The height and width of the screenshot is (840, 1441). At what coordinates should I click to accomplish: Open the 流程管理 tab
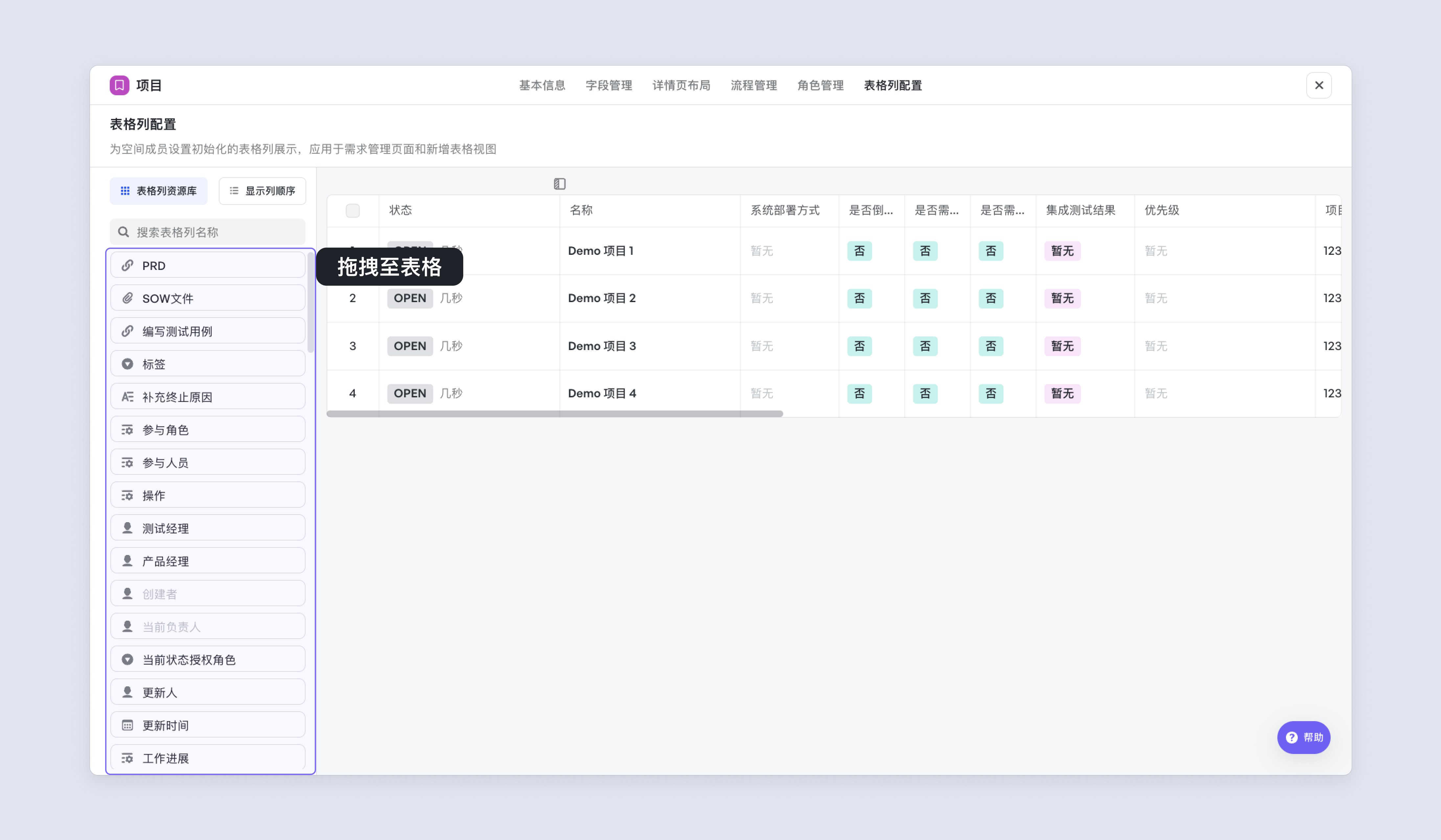(754, 85)
